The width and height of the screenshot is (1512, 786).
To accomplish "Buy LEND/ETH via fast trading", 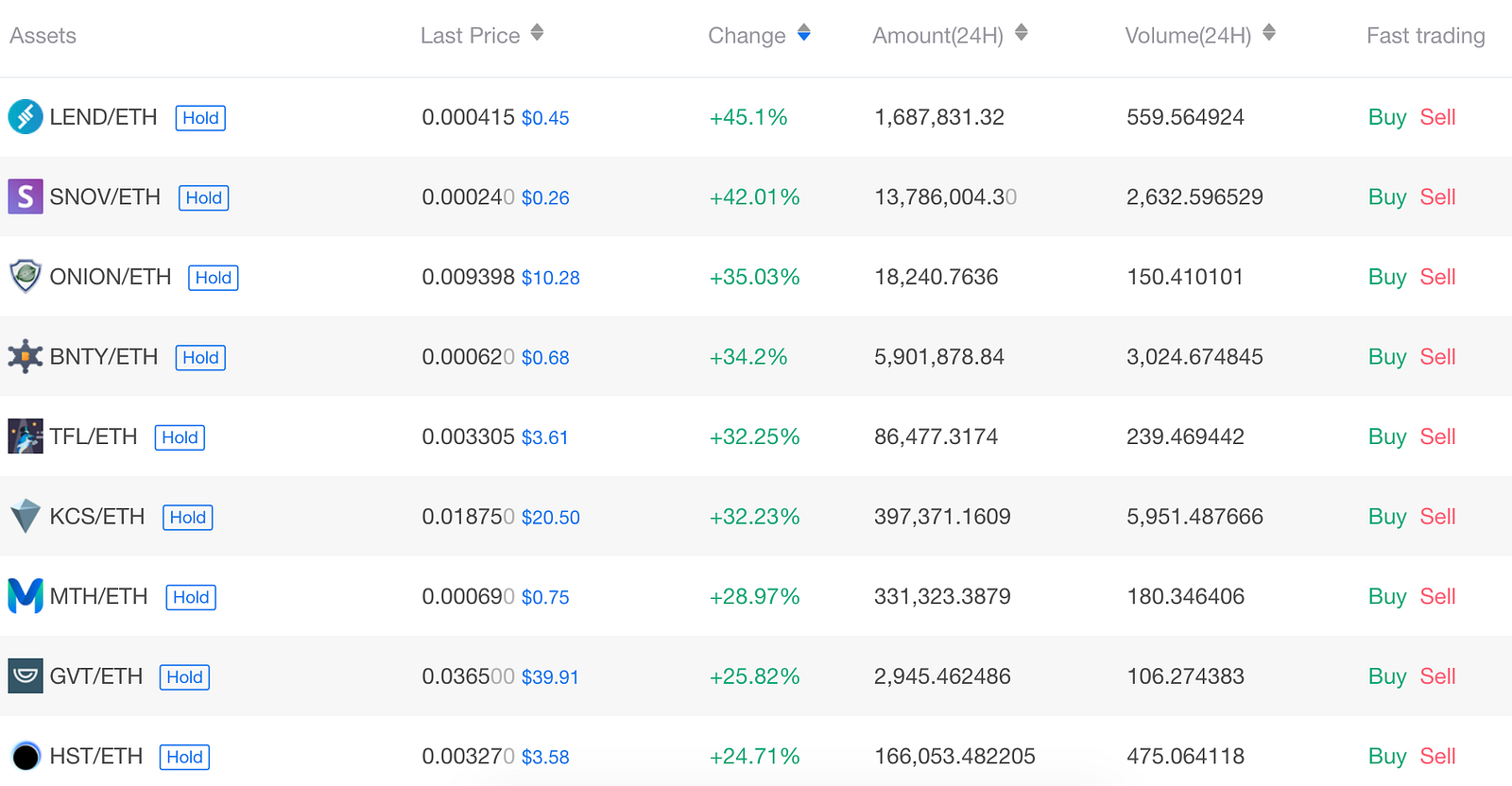I will coord(1387,117).
